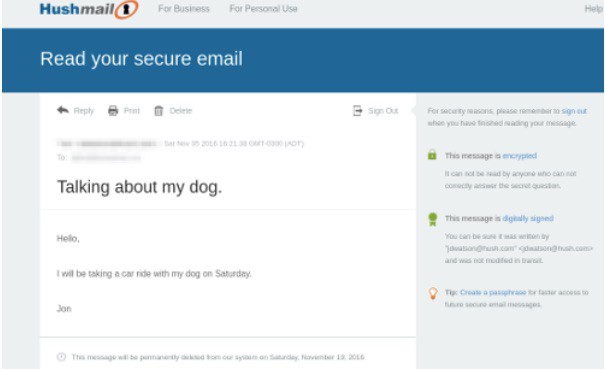Screen dimensions: 605x370
Task: Click the 'This message is' text before 'encrypted'
Action: coord(473,156)
